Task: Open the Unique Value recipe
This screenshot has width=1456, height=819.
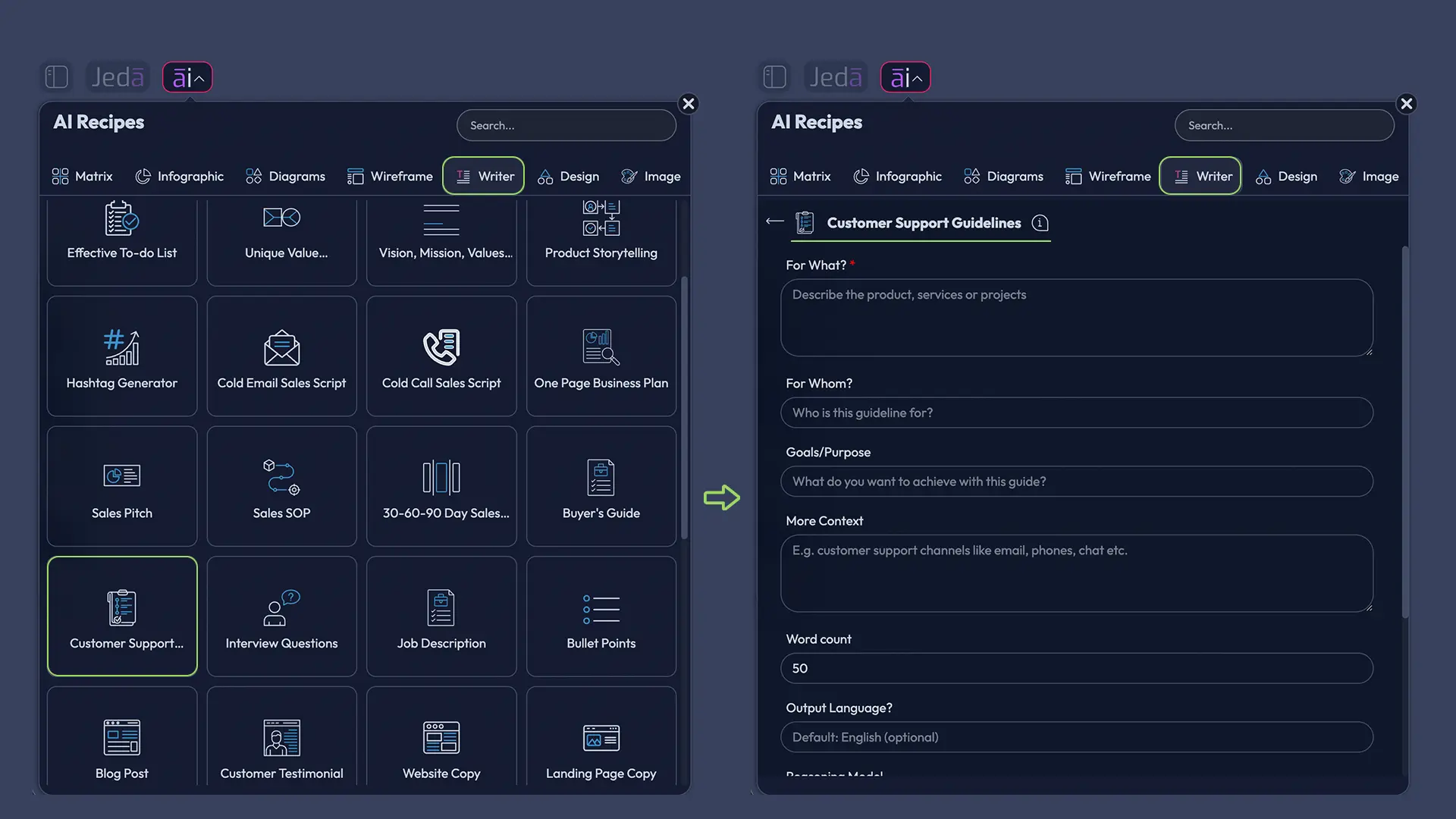Action: pyautogui.click(x=281, y=241)
